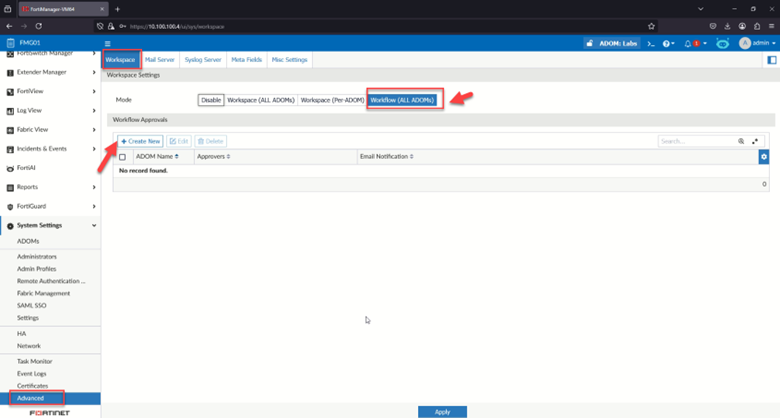
Task: Bookmark page with star icon
Action: tap(651, 26)
